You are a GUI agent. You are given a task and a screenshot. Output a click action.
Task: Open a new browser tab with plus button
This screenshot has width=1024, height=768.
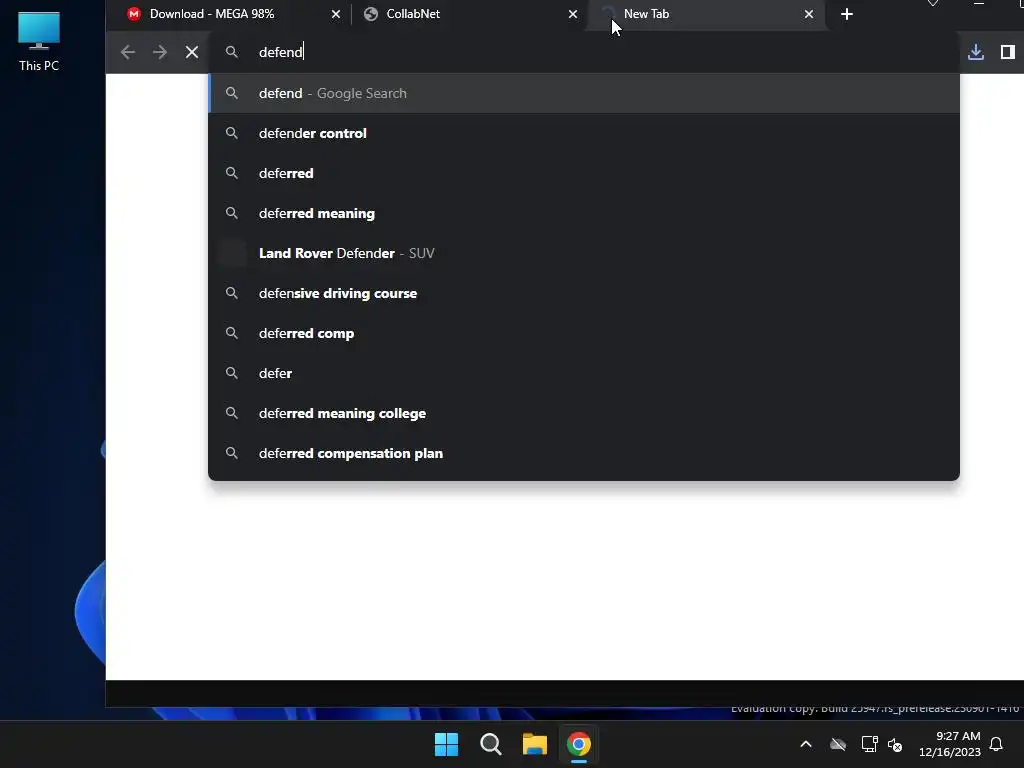click(x=846, y=14)
